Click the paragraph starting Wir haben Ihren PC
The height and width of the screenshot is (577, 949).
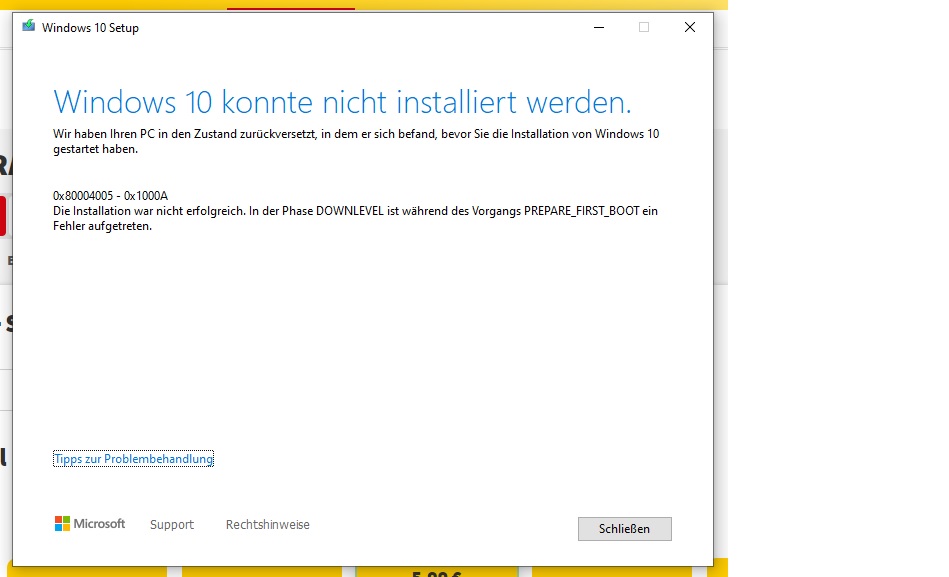(356, 141)
